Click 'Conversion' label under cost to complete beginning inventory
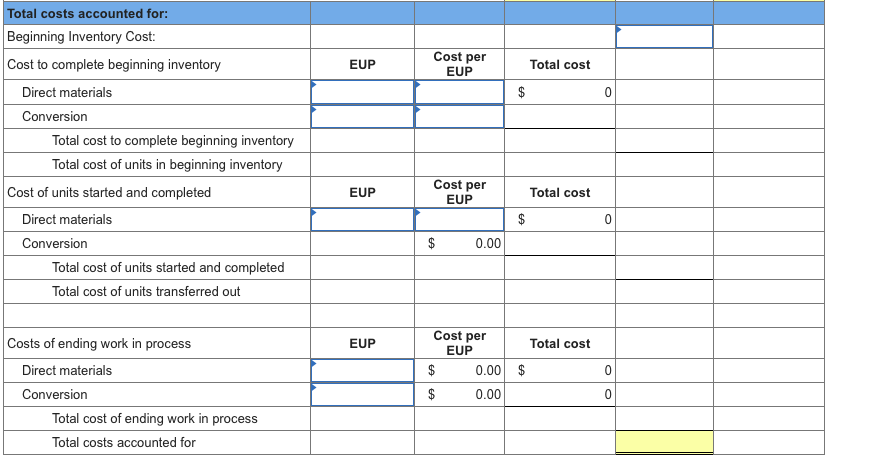The height and width of the screenshot is (460, 896). [x=55, y=117]
